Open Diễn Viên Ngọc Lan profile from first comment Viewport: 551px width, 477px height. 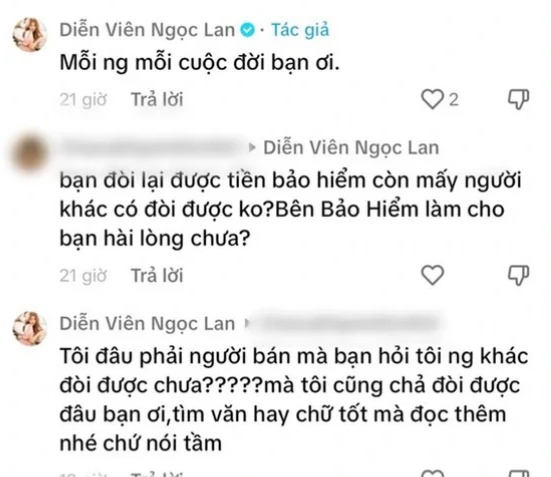click(x=147, y=30)
